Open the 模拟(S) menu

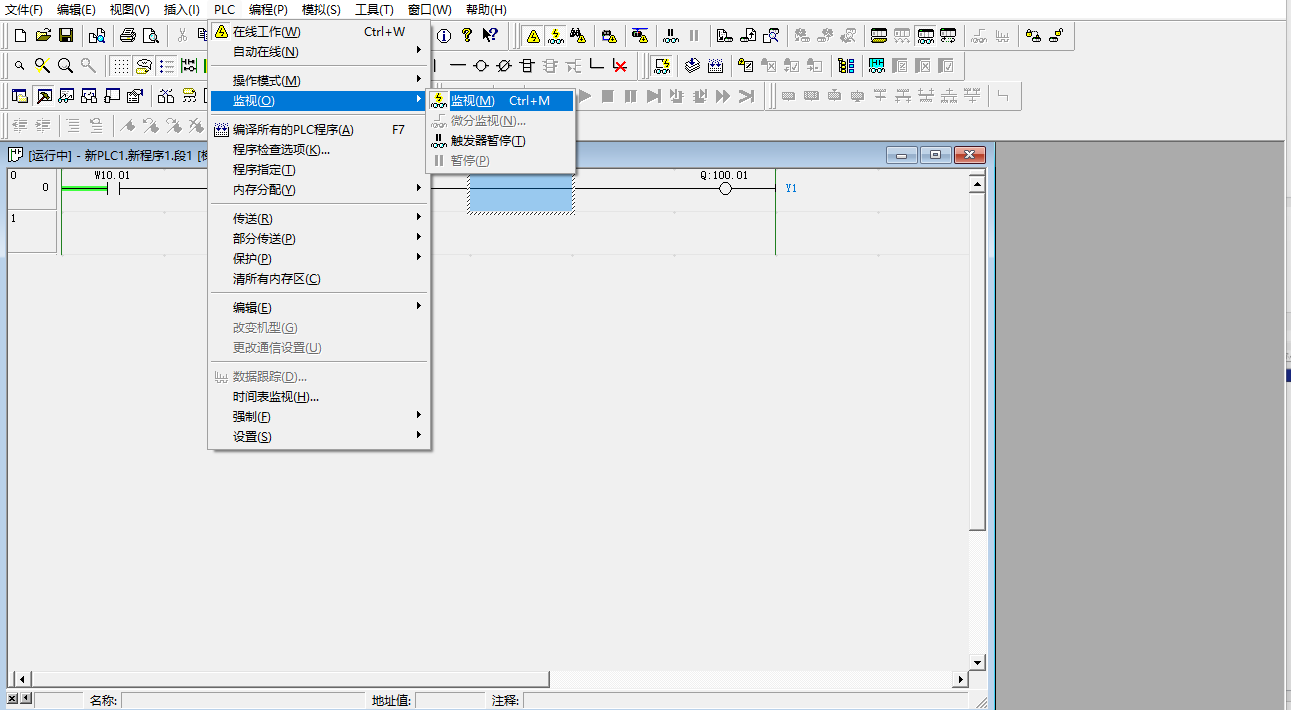pos(321,10)
